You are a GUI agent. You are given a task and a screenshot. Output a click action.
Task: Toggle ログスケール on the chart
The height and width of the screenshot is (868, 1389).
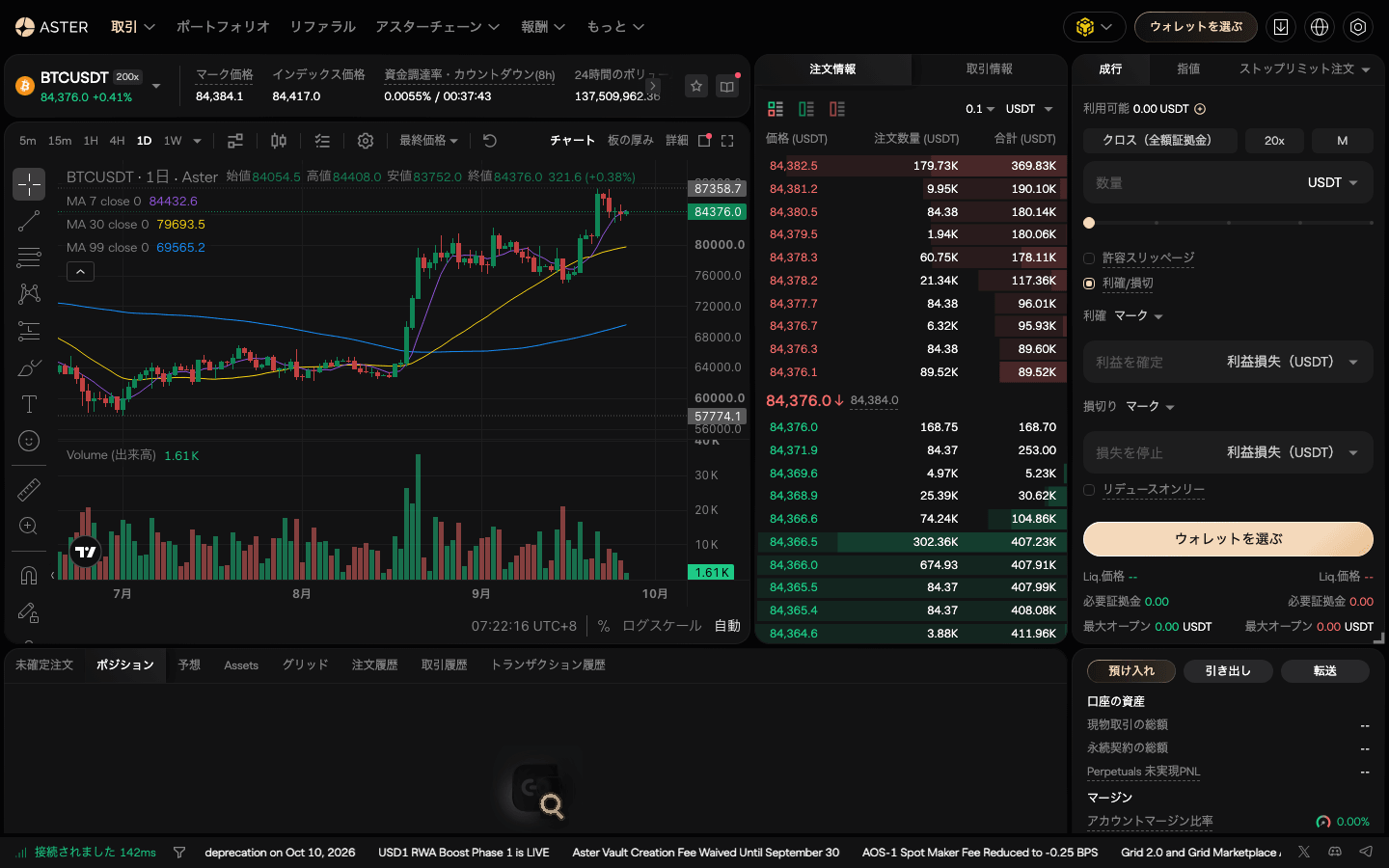click(x=662, y=626)
